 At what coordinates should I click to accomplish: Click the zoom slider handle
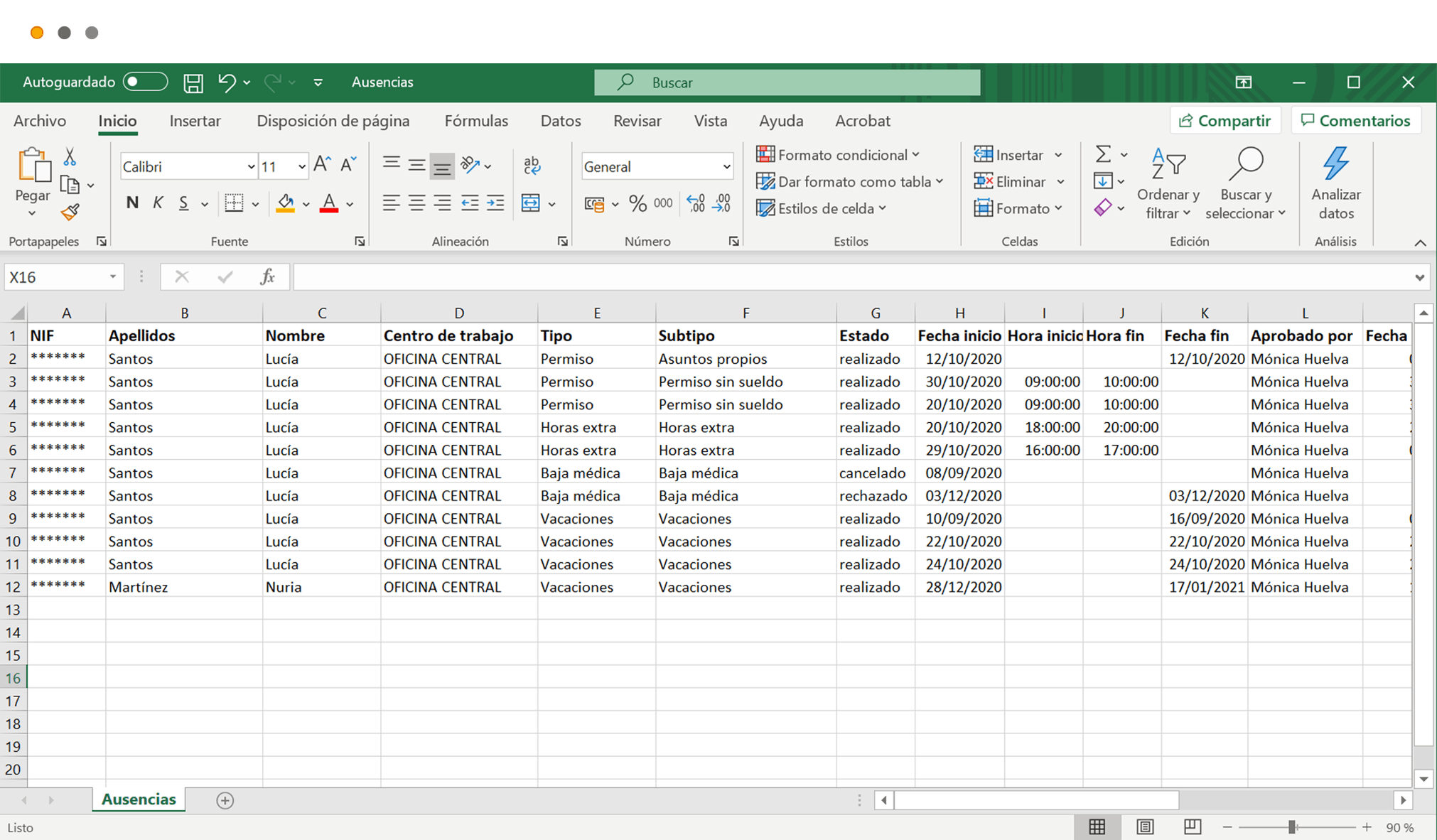(x=1292, y=827)
